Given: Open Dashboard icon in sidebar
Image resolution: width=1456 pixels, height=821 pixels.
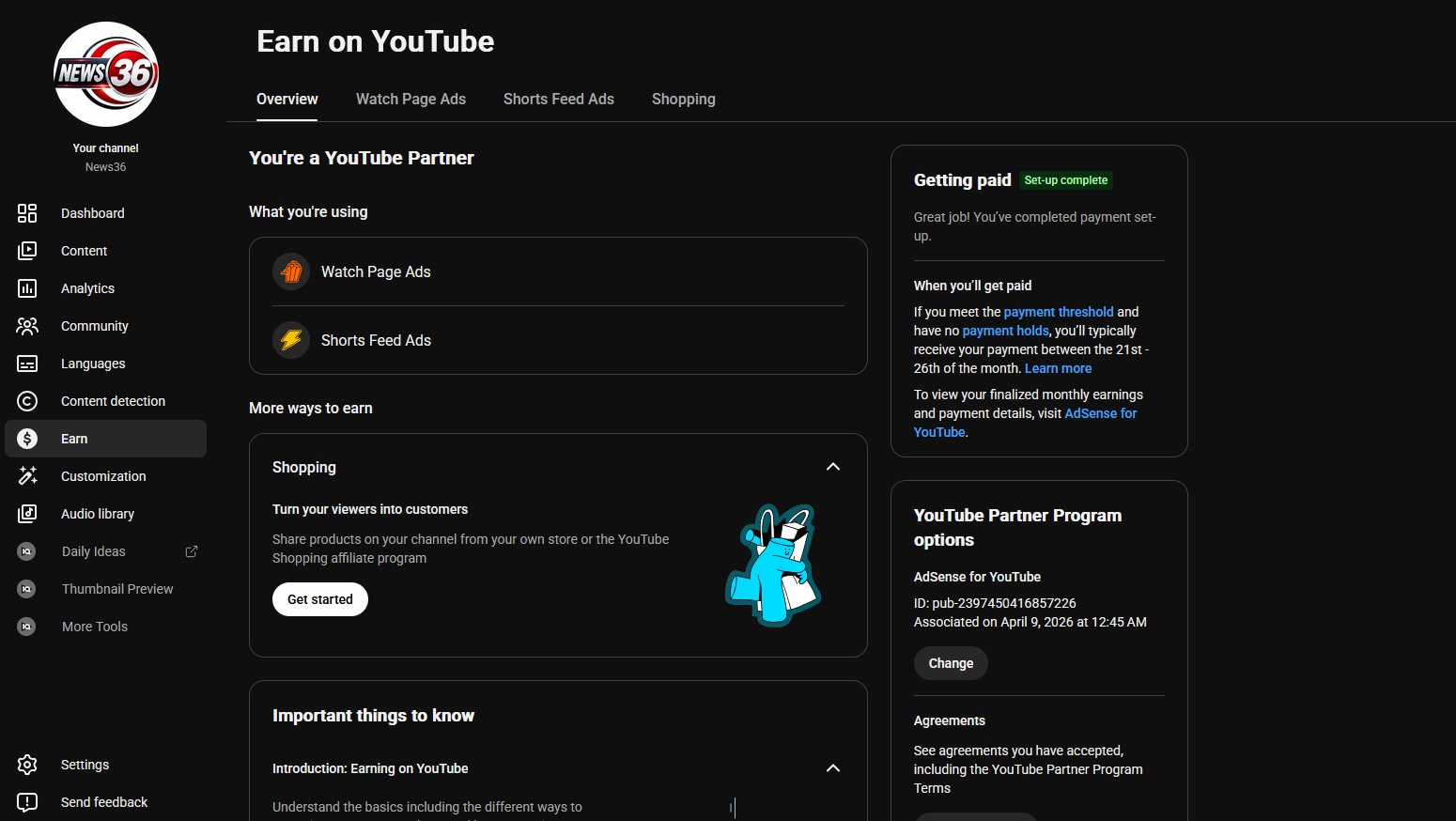Looking at the screenshot, I should (27, 213).
